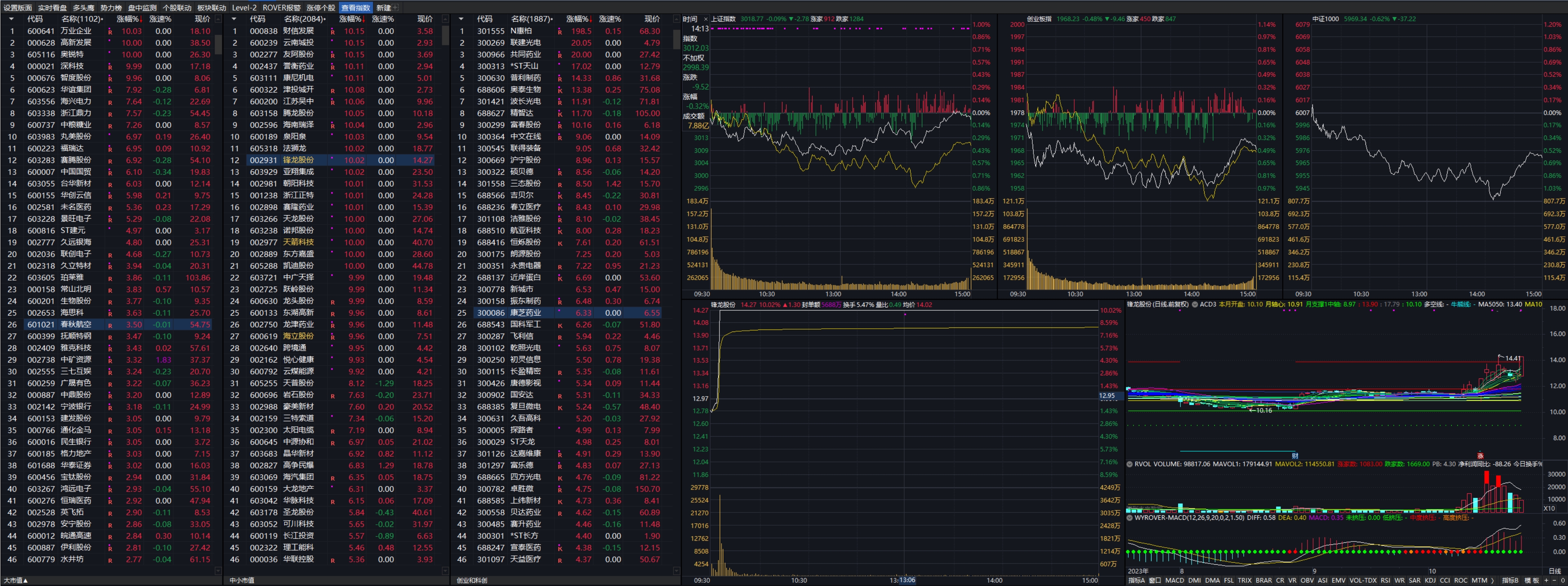Click the right chevron after MTM indicator

tap(1492, 581)
